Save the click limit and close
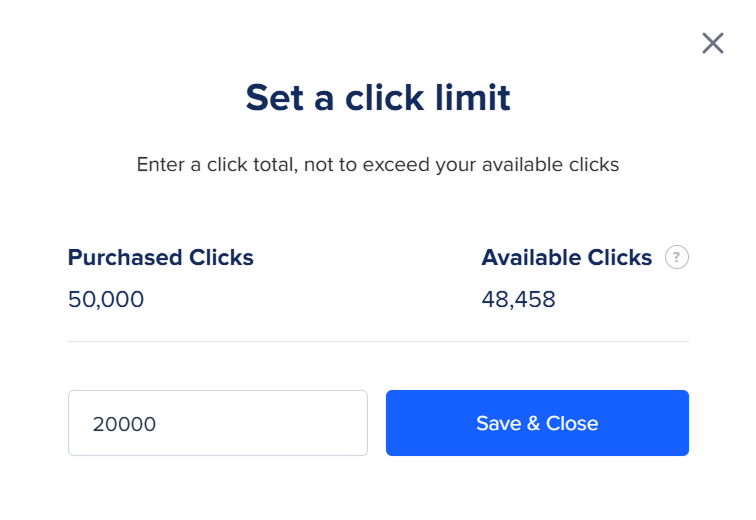Viewport: 756px width, 520px height. point(537,423)
